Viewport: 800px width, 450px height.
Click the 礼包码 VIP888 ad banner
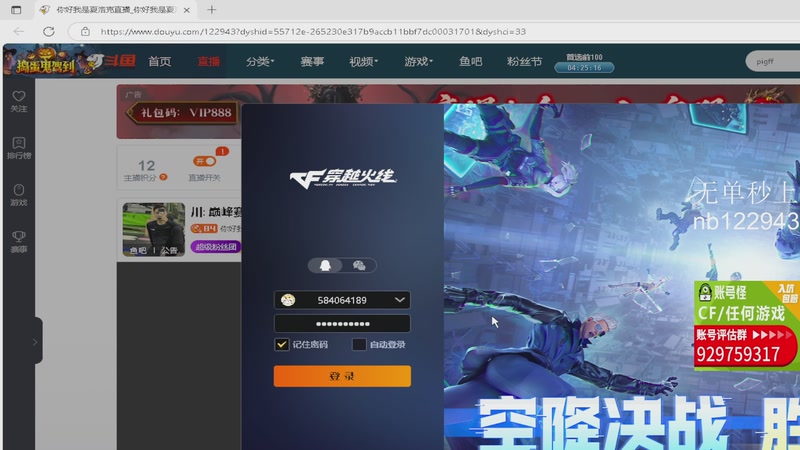[182, 112]
